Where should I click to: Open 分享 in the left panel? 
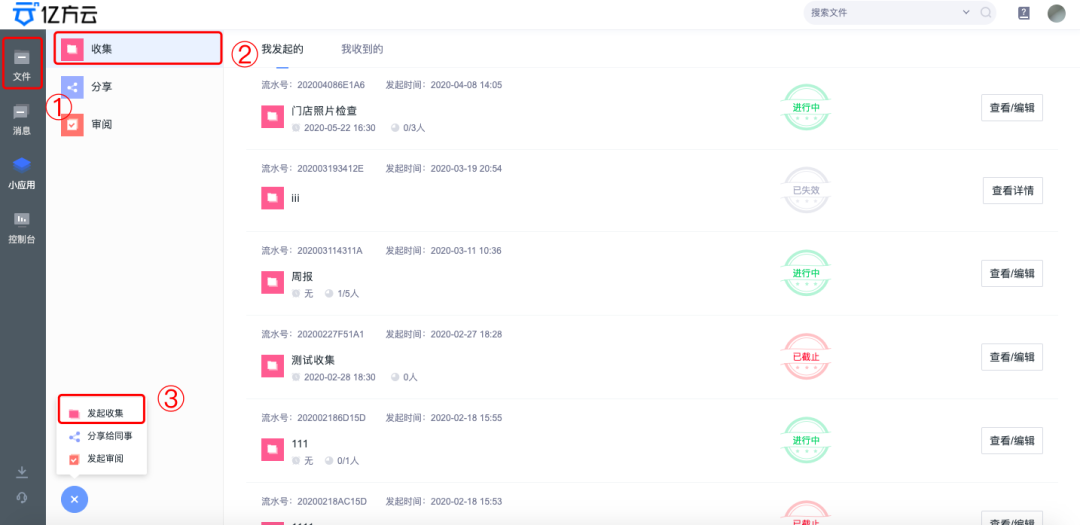point(101,87)
